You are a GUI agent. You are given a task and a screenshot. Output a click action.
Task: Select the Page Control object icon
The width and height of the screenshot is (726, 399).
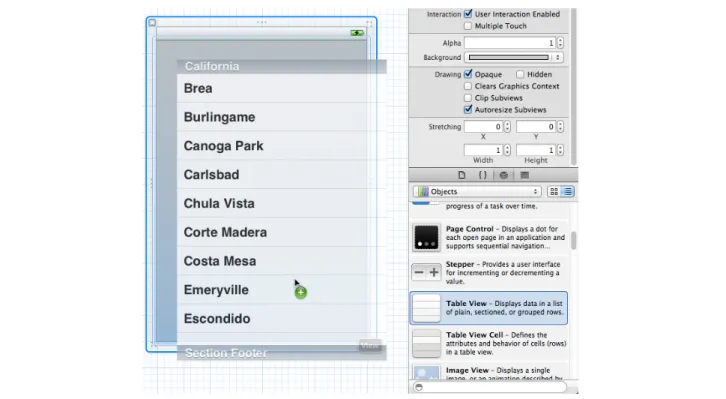[x=426, y=237]
